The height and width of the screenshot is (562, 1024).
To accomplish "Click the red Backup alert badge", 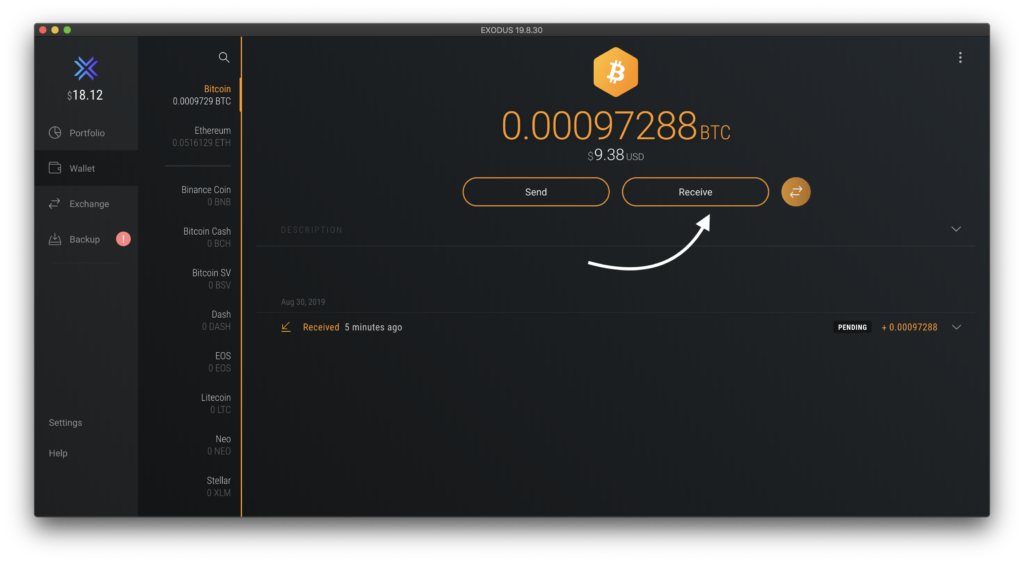I will tap(123, 239).
